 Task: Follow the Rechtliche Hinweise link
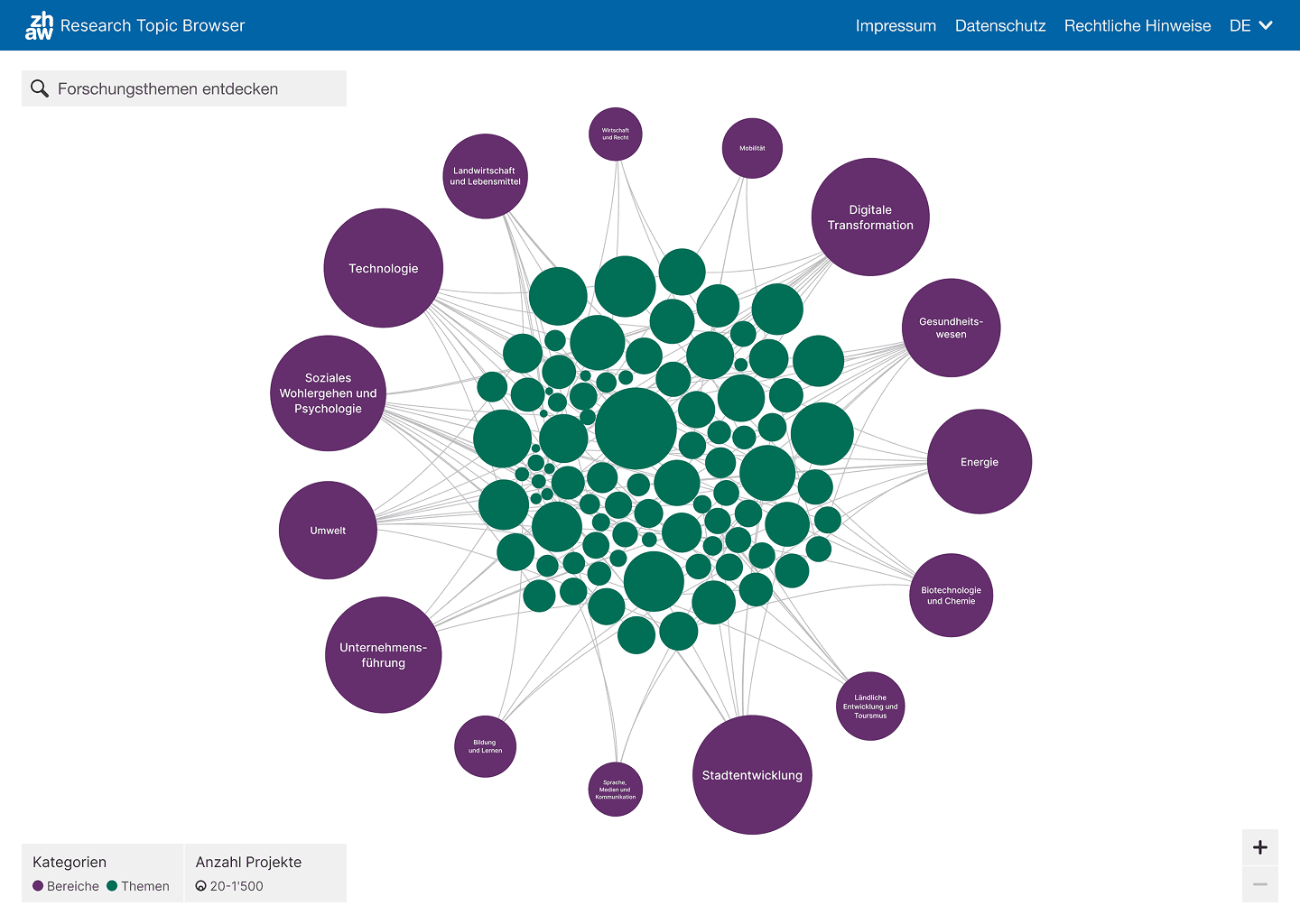[x=1137, y=26]
